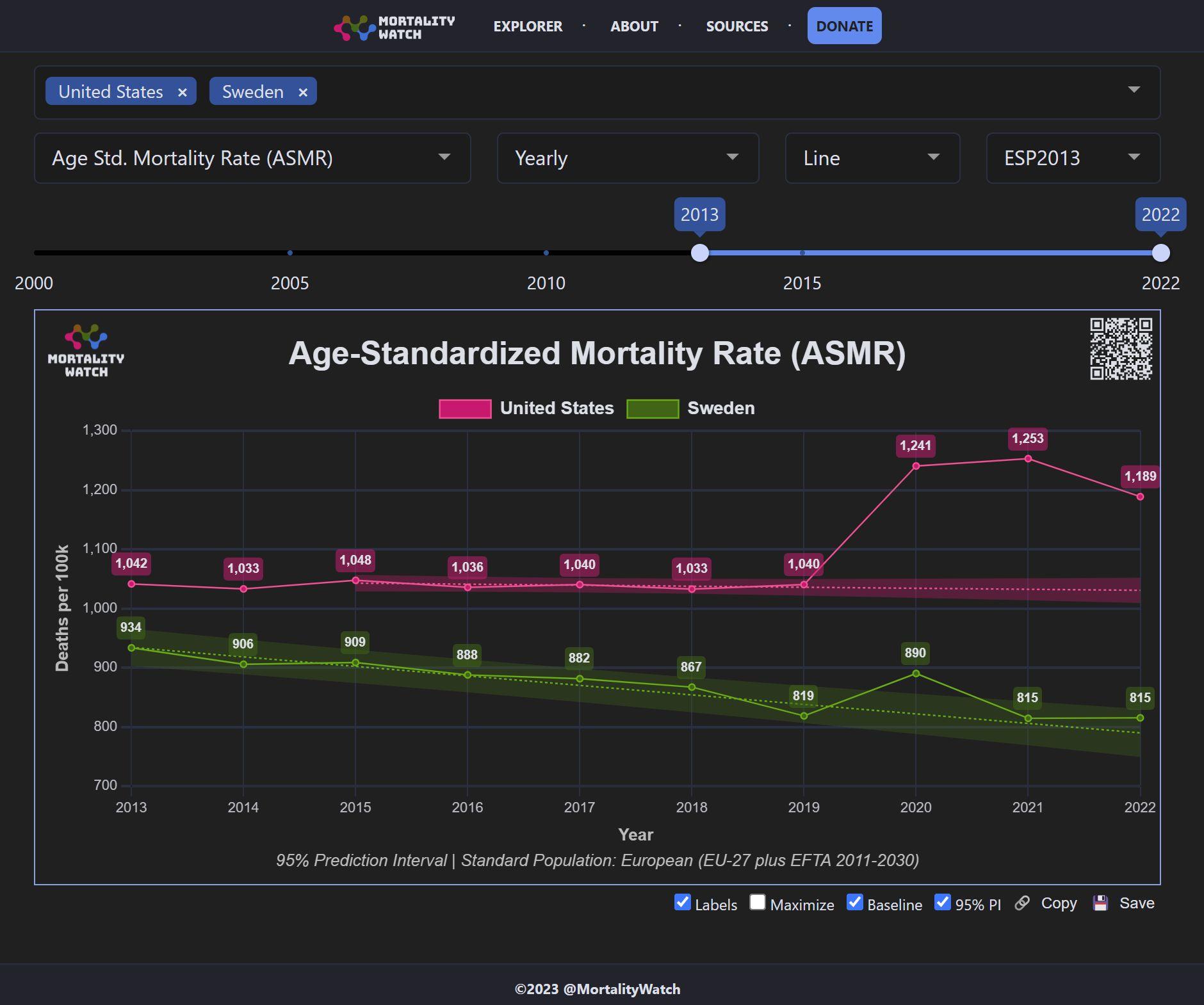Screen dimensions: 1204x1005
Task: Toggle Sweden series via legend swatch
Action: [653, 408]
